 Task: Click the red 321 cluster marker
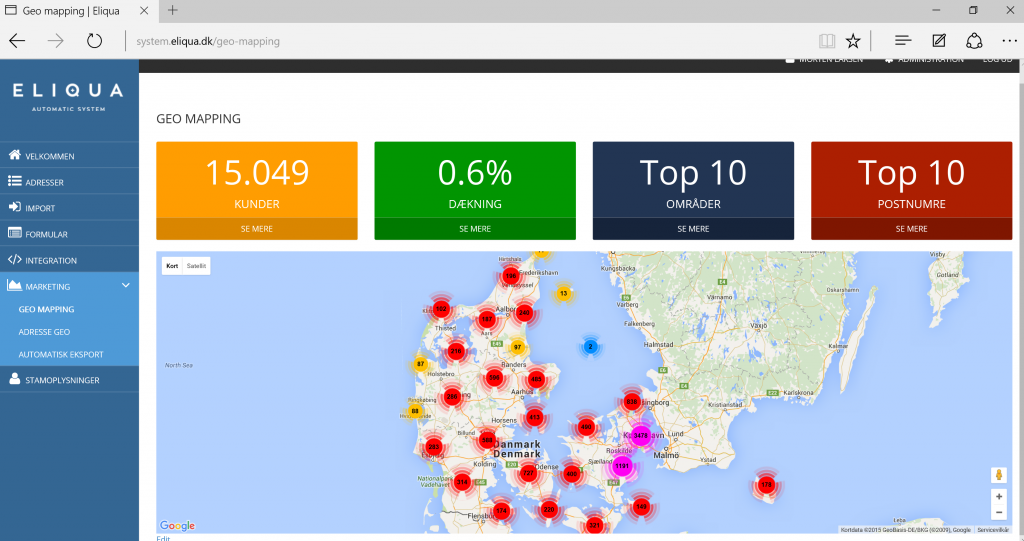[x=595, y=525]
